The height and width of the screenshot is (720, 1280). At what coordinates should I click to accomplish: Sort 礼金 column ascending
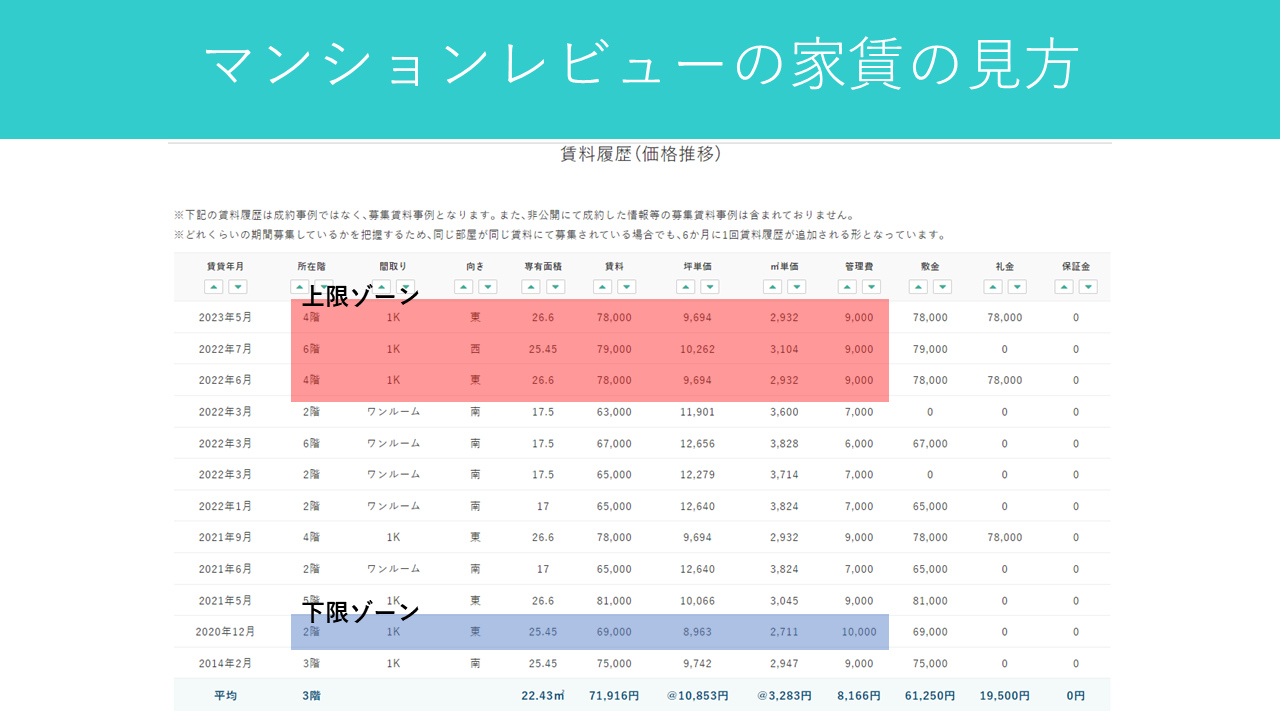pyautogui.click(x=993, y=287)
